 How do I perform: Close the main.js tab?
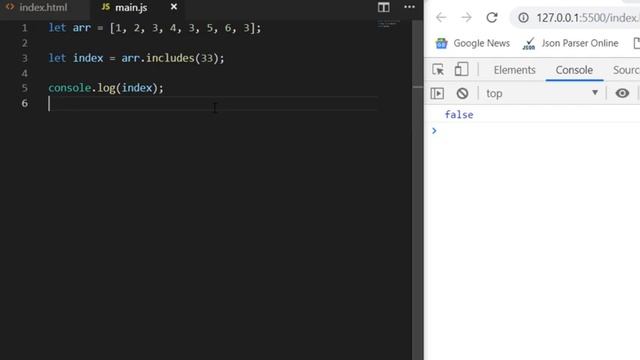click(174, 7)
